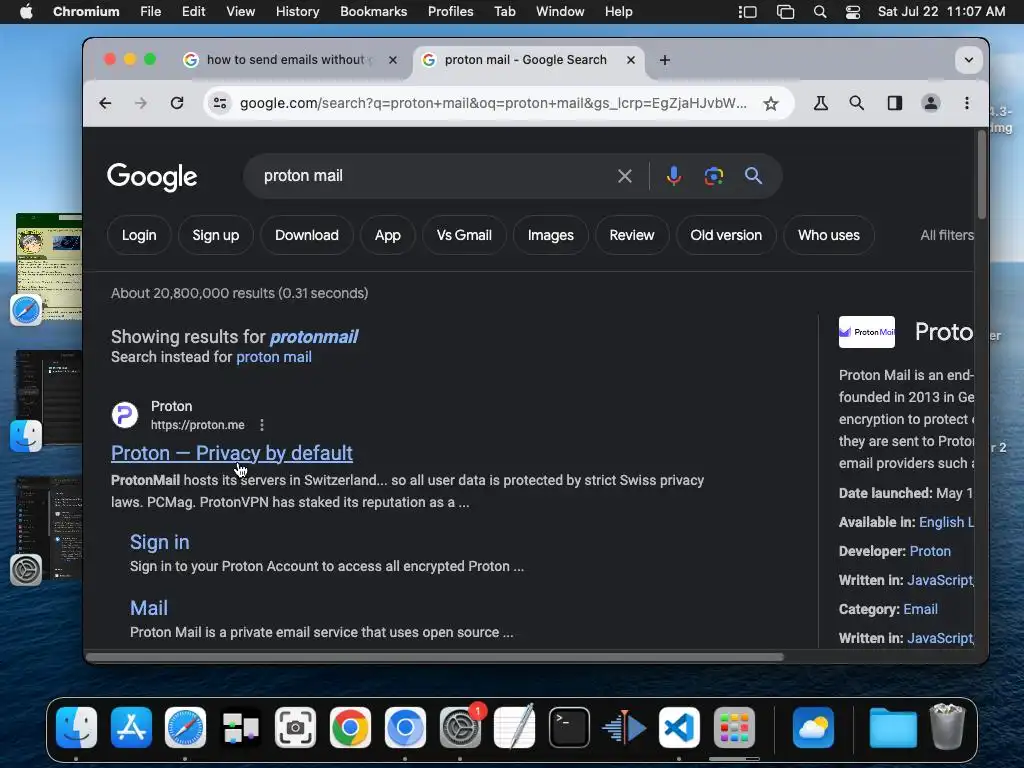1024x768 pixels.
Task: Filter results with Sign up chip
Action: 216,235
